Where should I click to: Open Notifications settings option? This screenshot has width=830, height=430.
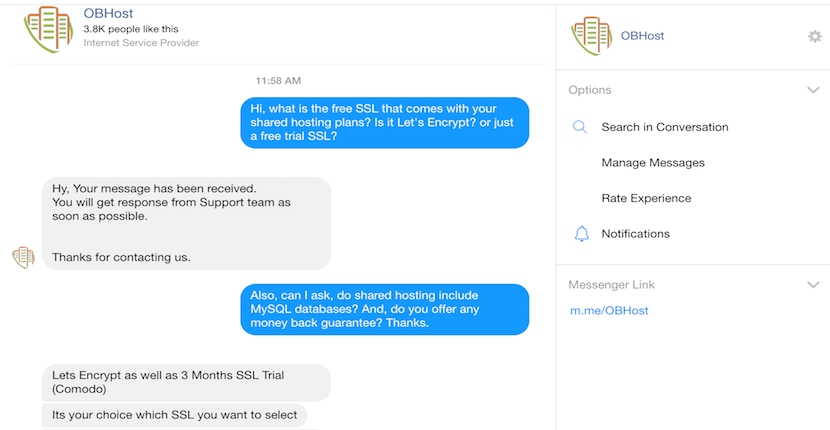click(x=636, y=234)
